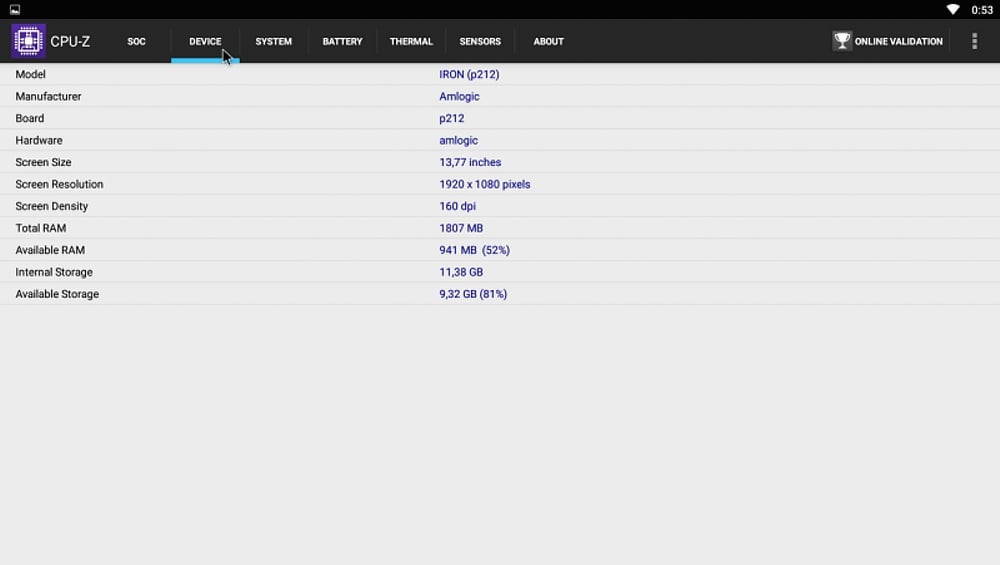Go to the BATTERY tab
The height and width of the screenshot is (565, 1000).
[x=342, y=41]
